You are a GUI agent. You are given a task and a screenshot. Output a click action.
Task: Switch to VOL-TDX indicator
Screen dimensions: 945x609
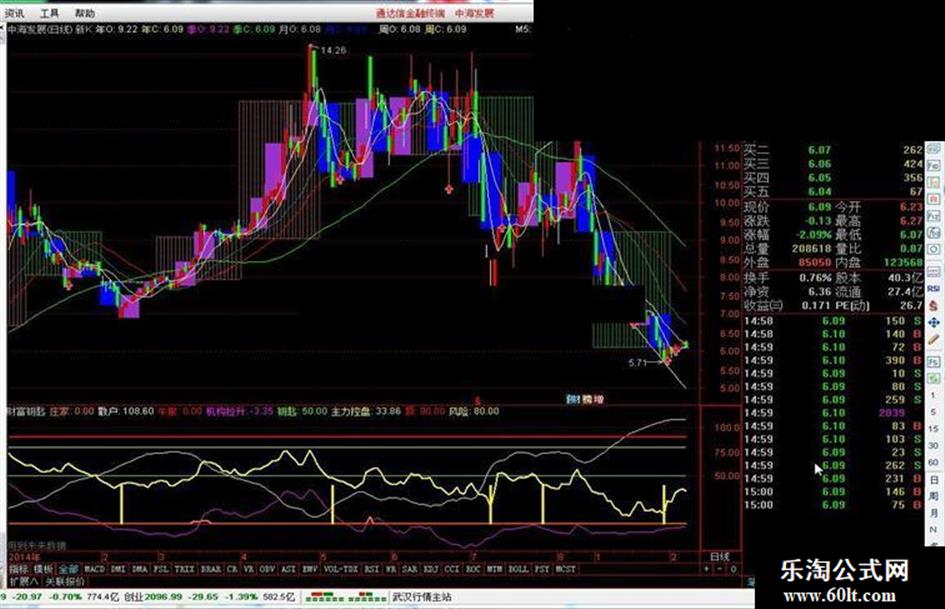coord(341,569)
